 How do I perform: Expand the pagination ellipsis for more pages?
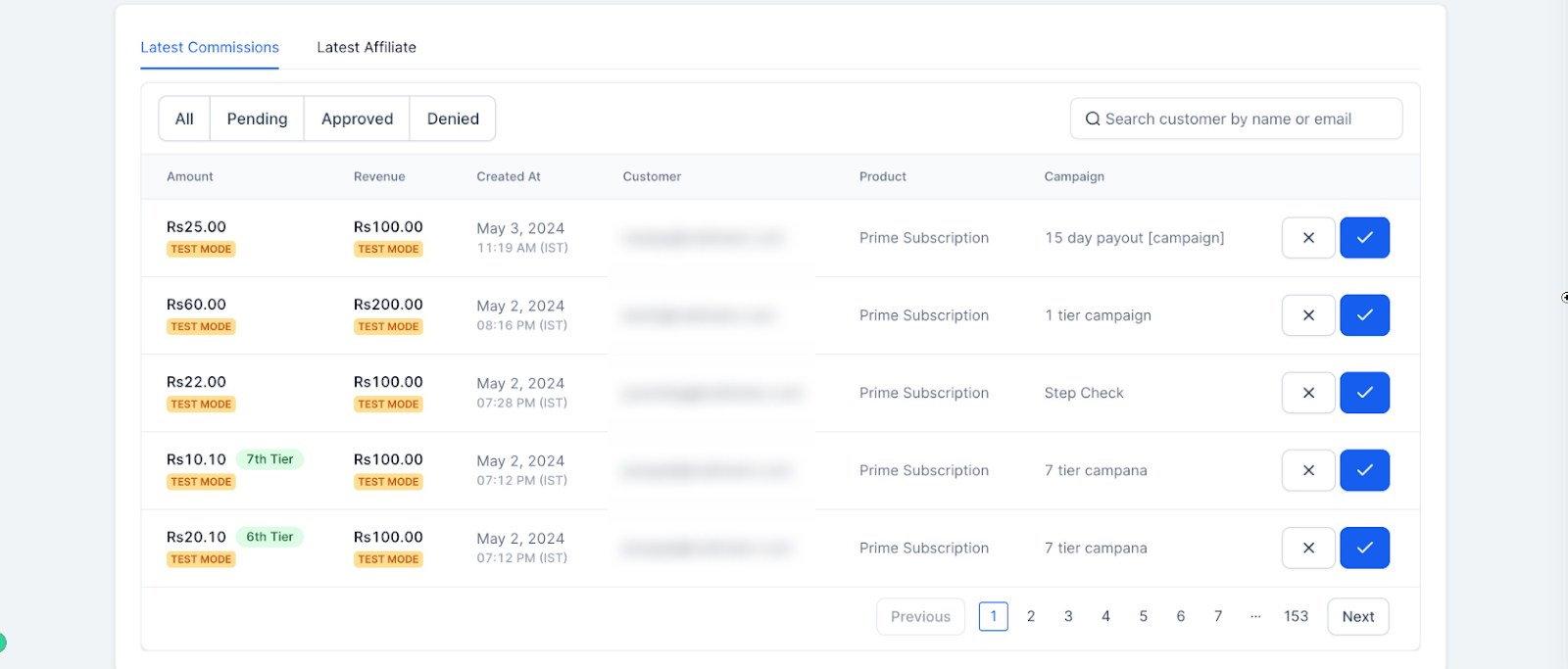1255,616
